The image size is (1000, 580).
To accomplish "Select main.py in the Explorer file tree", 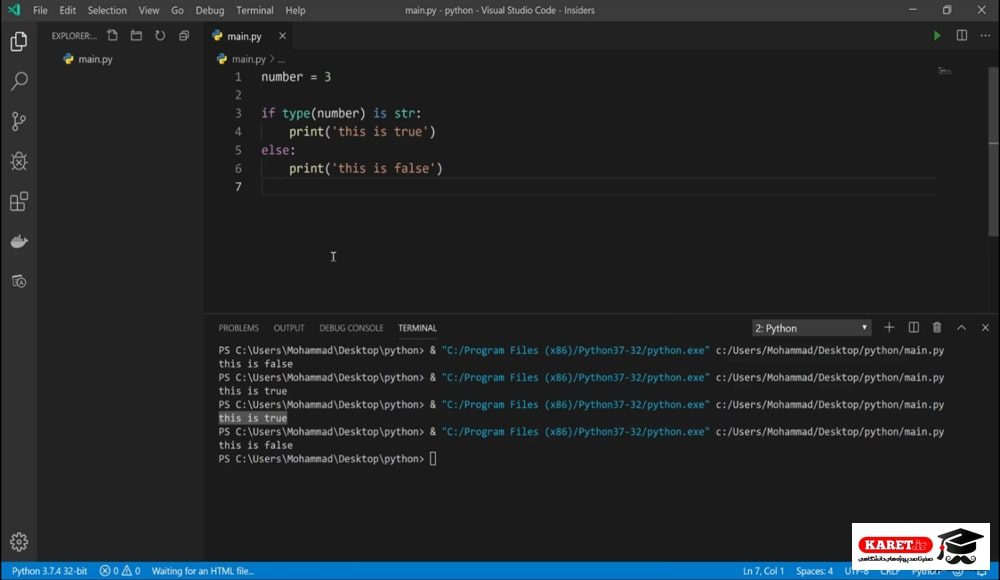I will coord(95,59).
